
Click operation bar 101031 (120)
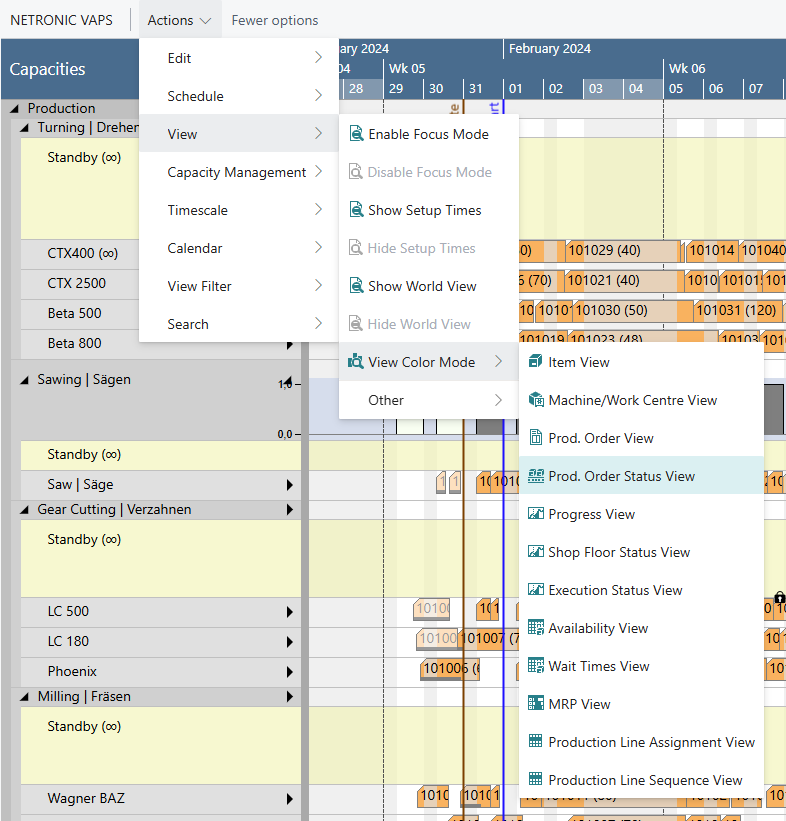(737, 310)
